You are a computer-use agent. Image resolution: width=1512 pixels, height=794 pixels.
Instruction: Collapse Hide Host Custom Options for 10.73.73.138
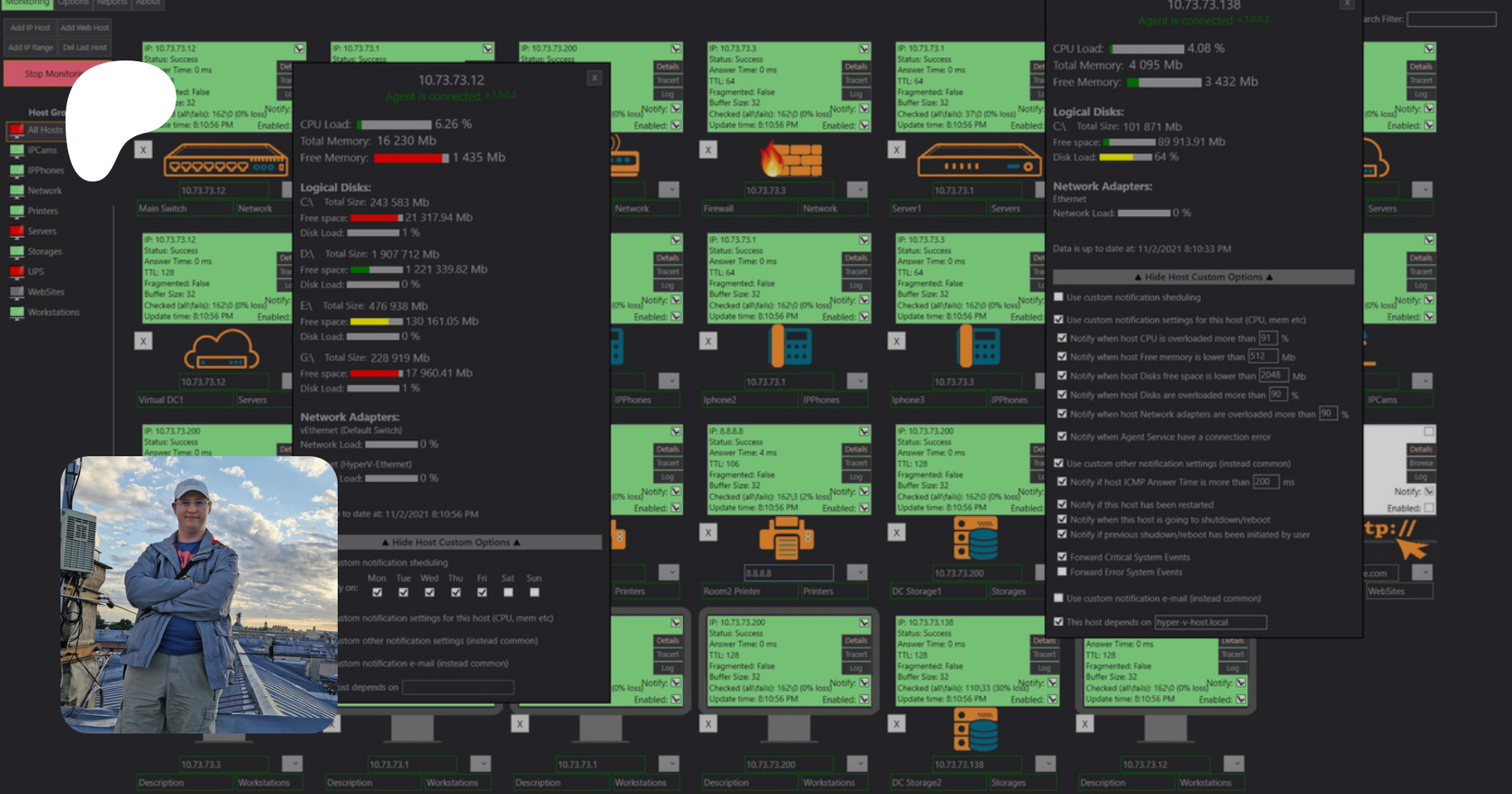click(1203, 277)
